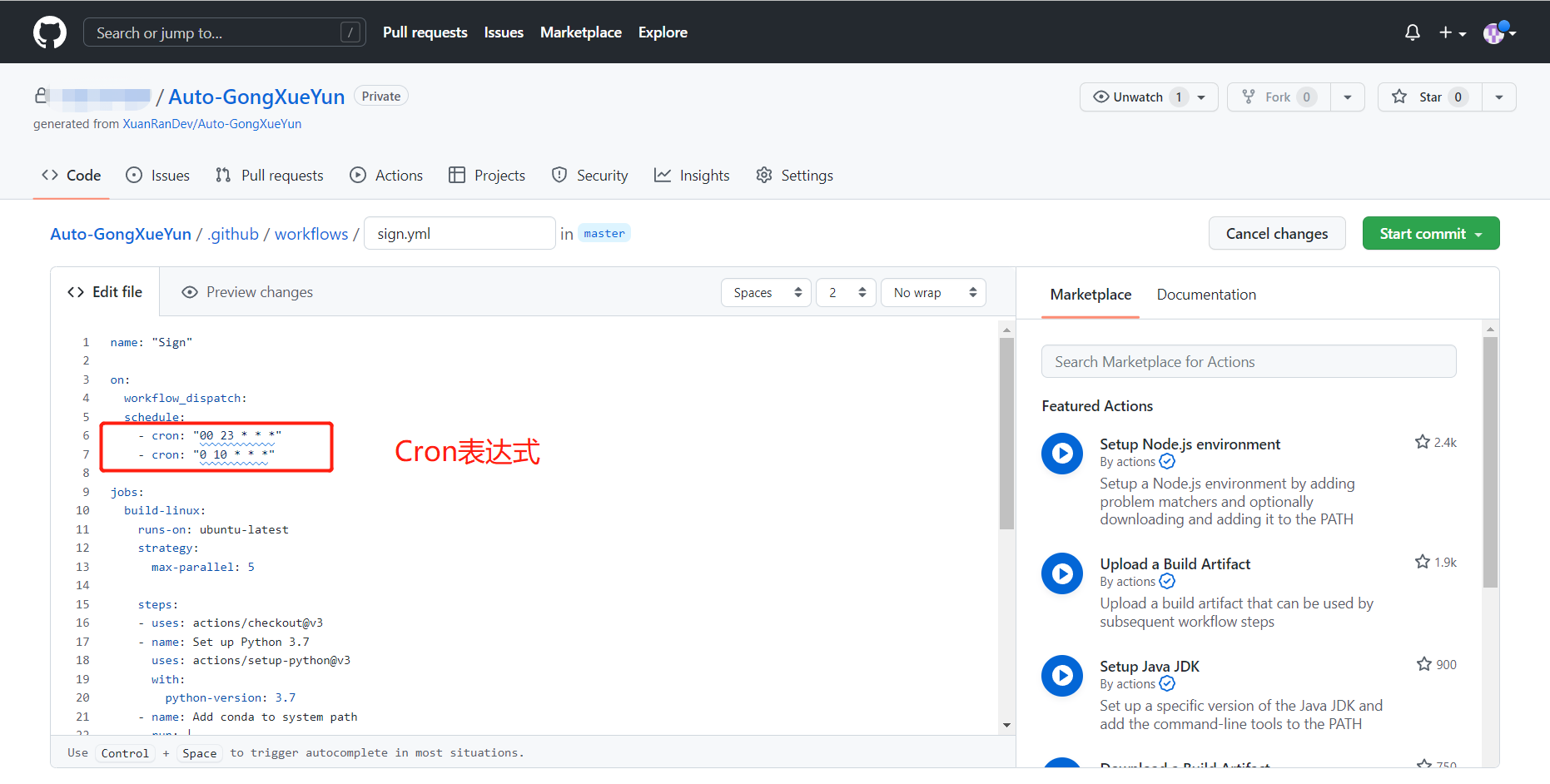Click the Setup Node.js environment play icon
Image resolution: width=1550 pixels, height=784 pixels.
click(1062, 454)
